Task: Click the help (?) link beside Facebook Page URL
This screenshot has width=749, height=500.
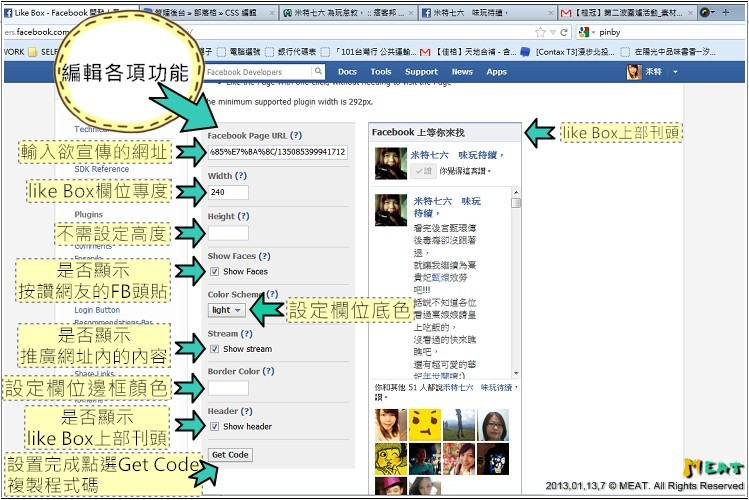Action: click(296, 135)
